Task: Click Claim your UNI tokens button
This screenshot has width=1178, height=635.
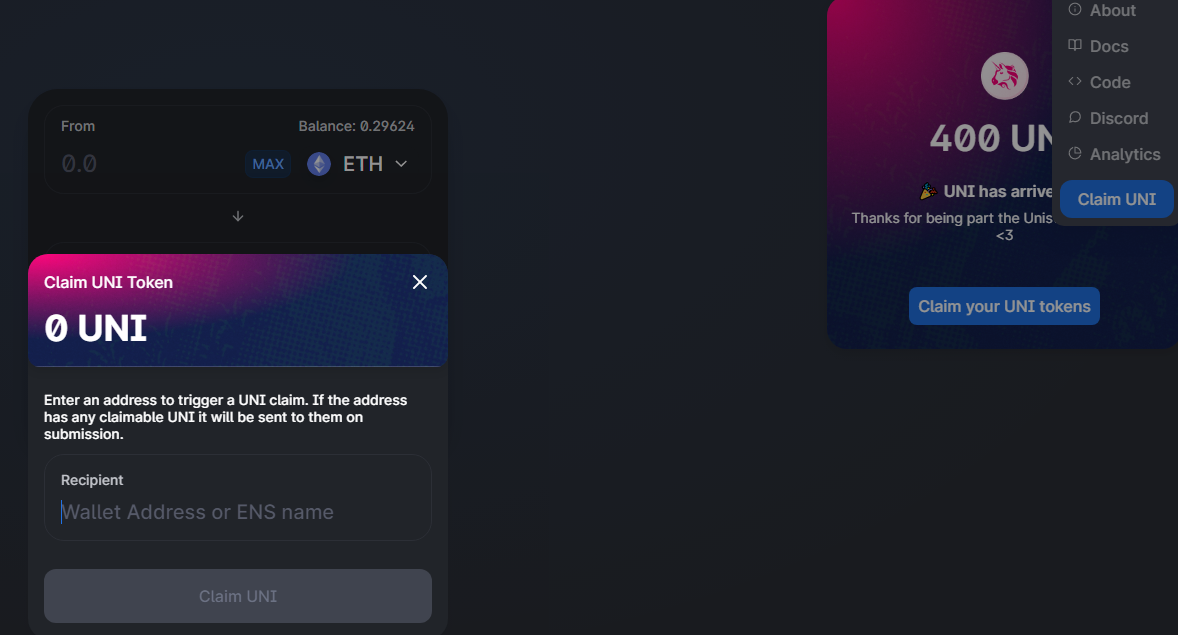Action: point(1004,306)
